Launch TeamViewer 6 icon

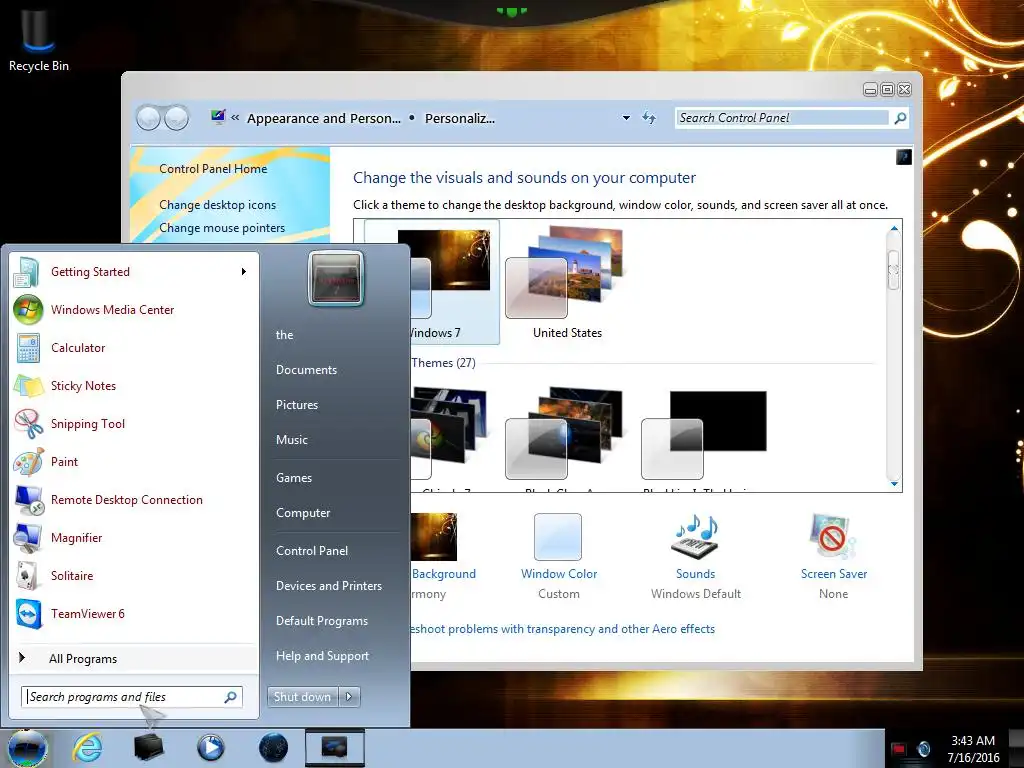pos(28,614)
